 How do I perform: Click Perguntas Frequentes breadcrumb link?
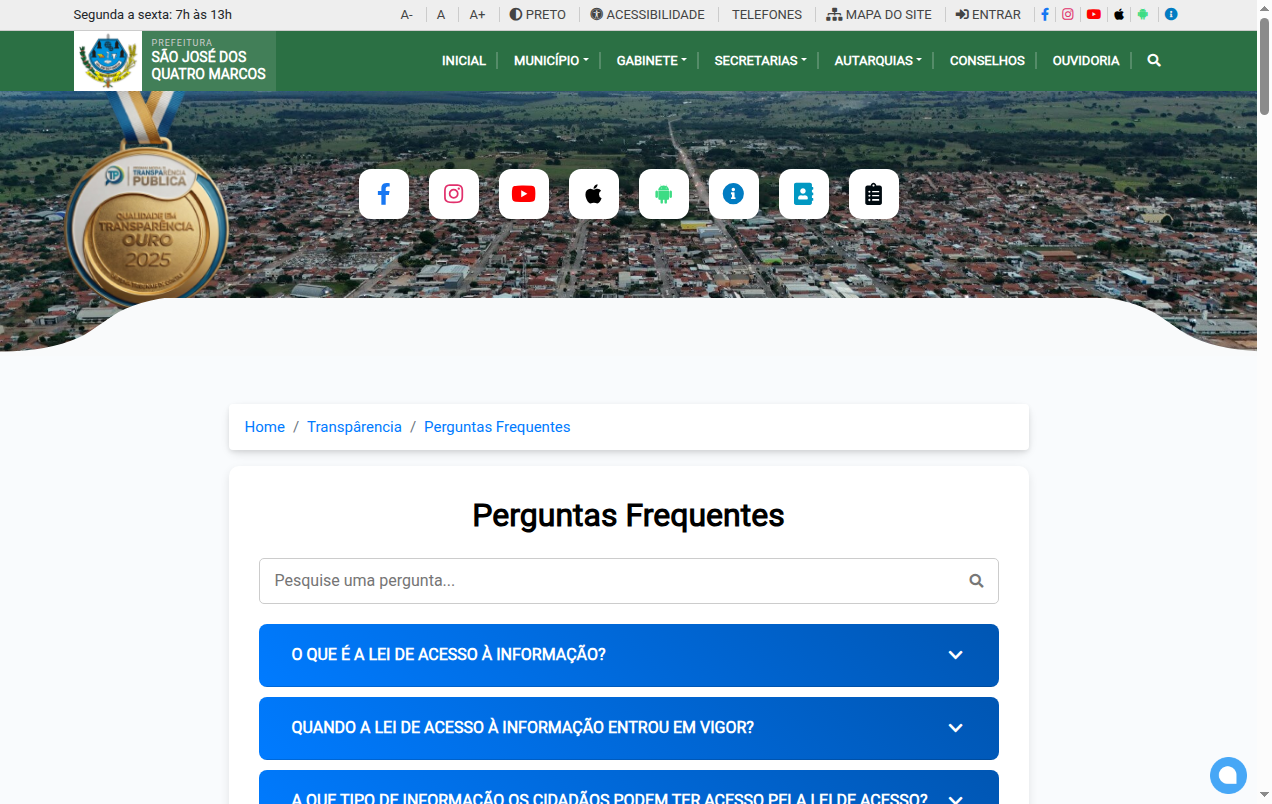click(497, 427)
